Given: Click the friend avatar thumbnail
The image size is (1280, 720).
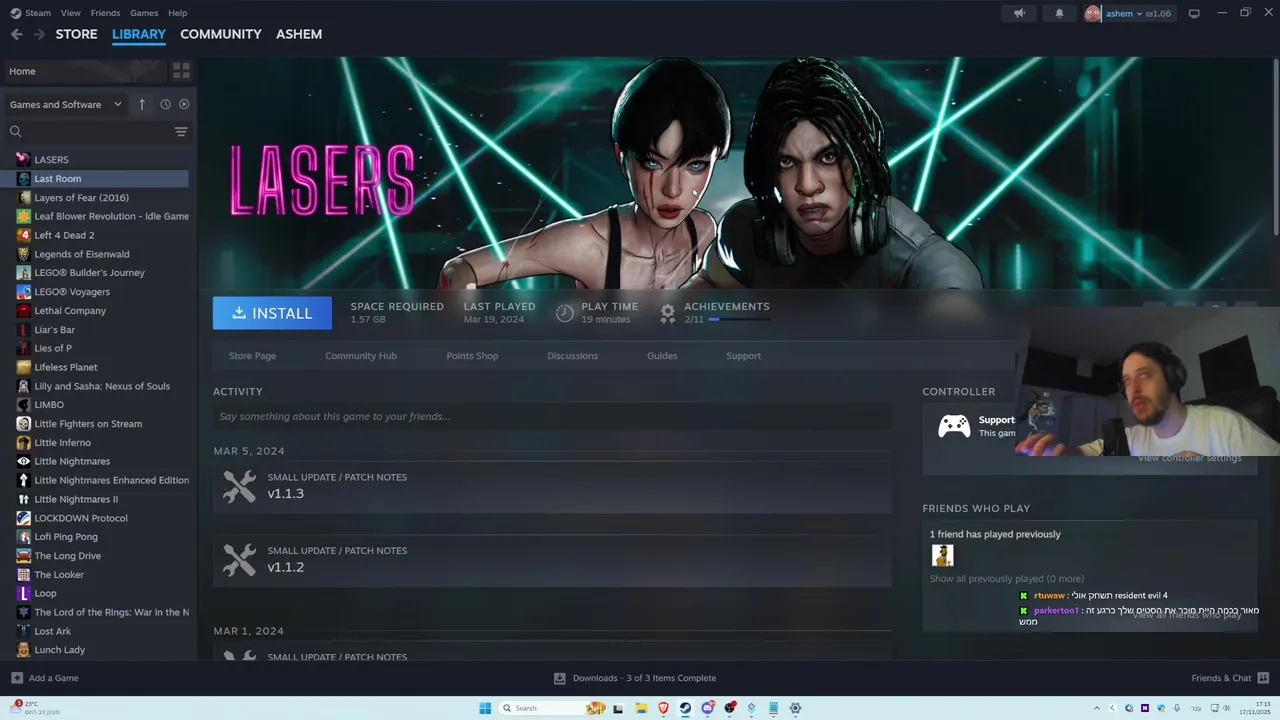Looking at the screenshot, I should pos(942,555).
